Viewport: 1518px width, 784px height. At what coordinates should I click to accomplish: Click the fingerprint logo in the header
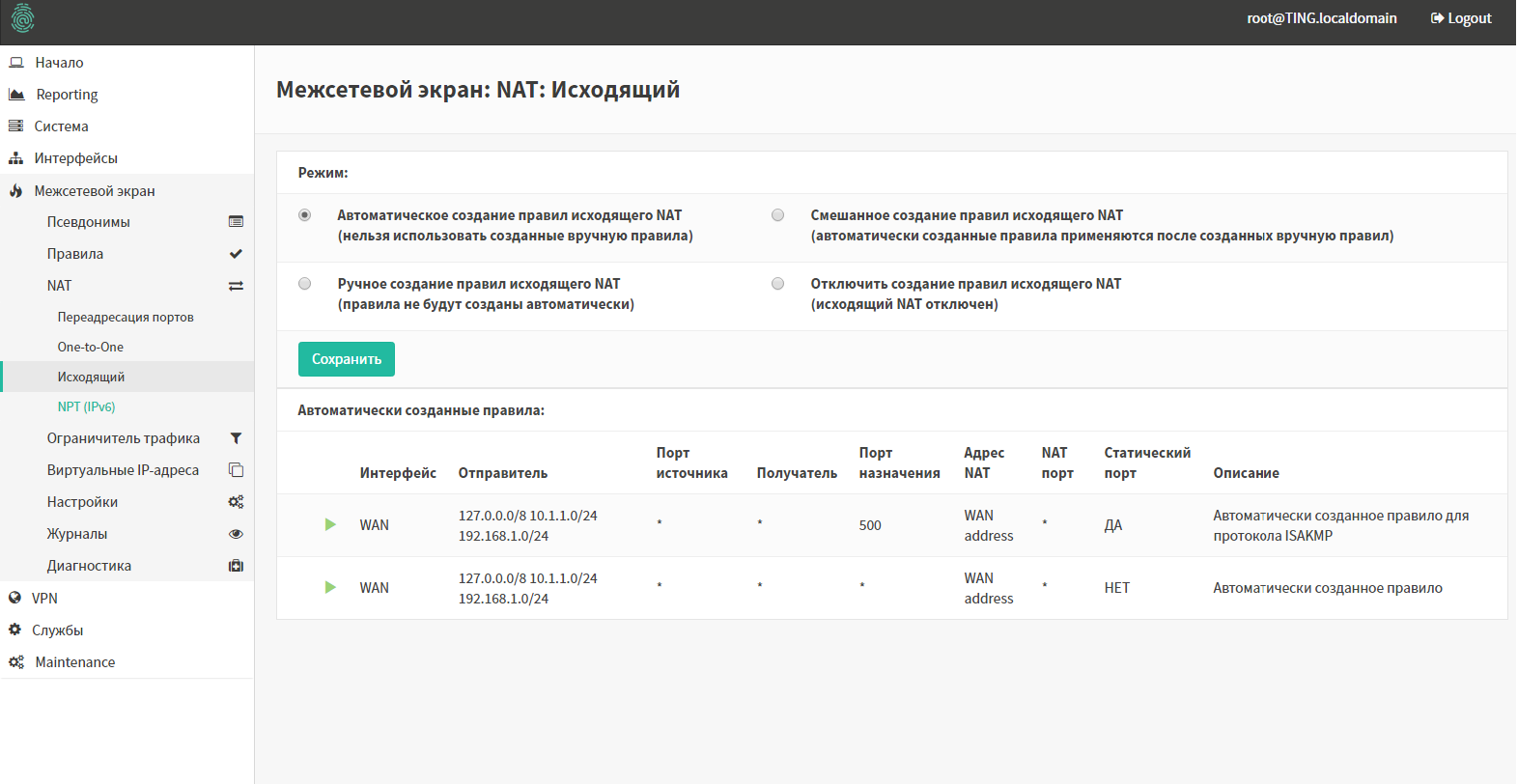click(22, 18)
